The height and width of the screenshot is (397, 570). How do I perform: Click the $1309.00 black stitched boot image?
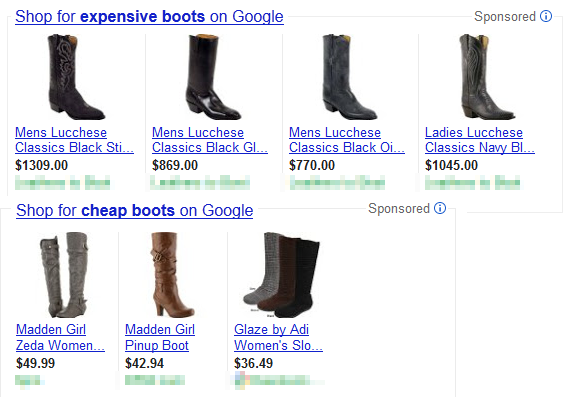[x=76, y=77]
